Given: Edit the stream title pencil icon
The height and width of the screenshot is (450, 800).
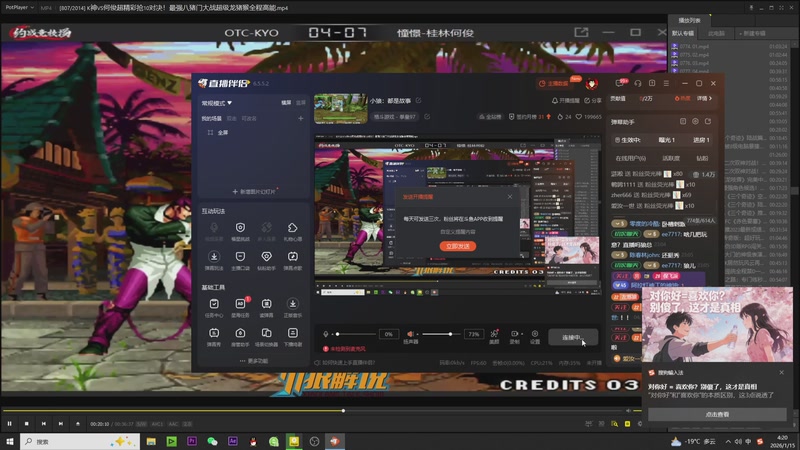Looking at the screenshot, I should pyautogui.click(x=418, y=101).
